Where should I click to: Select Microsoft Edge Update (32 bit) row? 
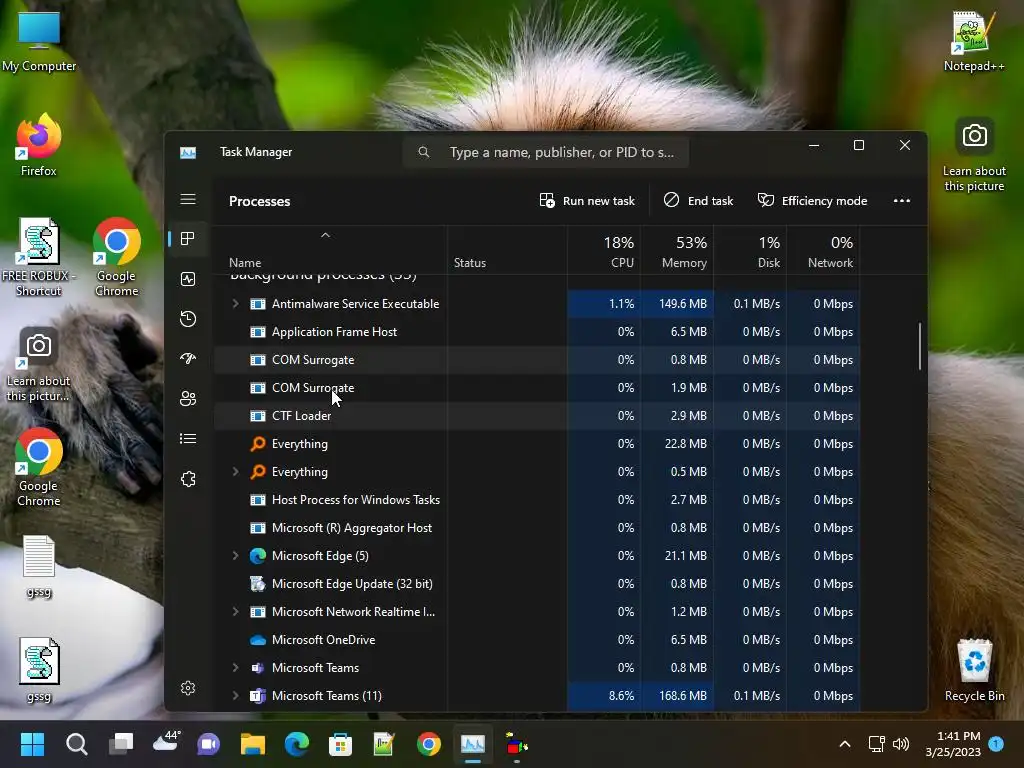[537, 584]
